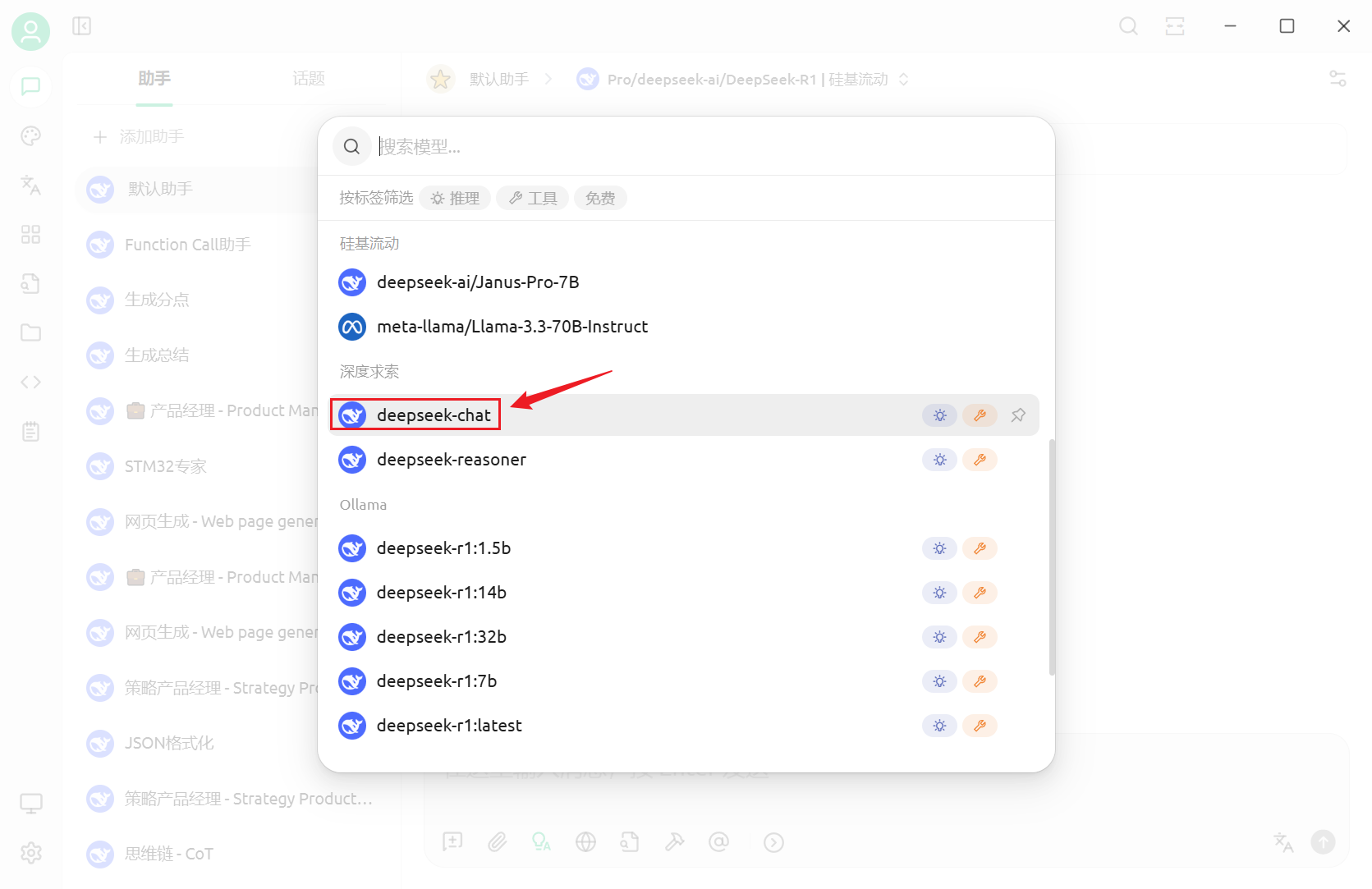
Task: Toggle the 工具 tag filter
Action: [533, 198]
